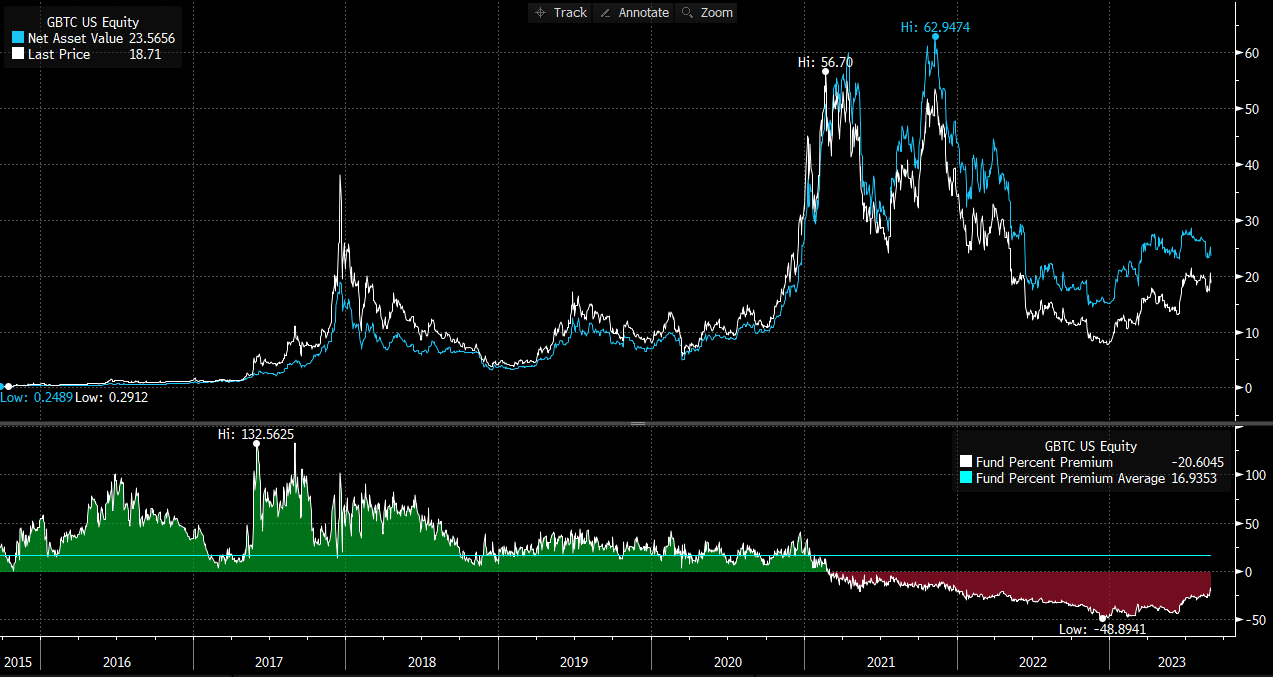
Task: Click the 2016 label on the time axis
Action: [x=117, y=662]
